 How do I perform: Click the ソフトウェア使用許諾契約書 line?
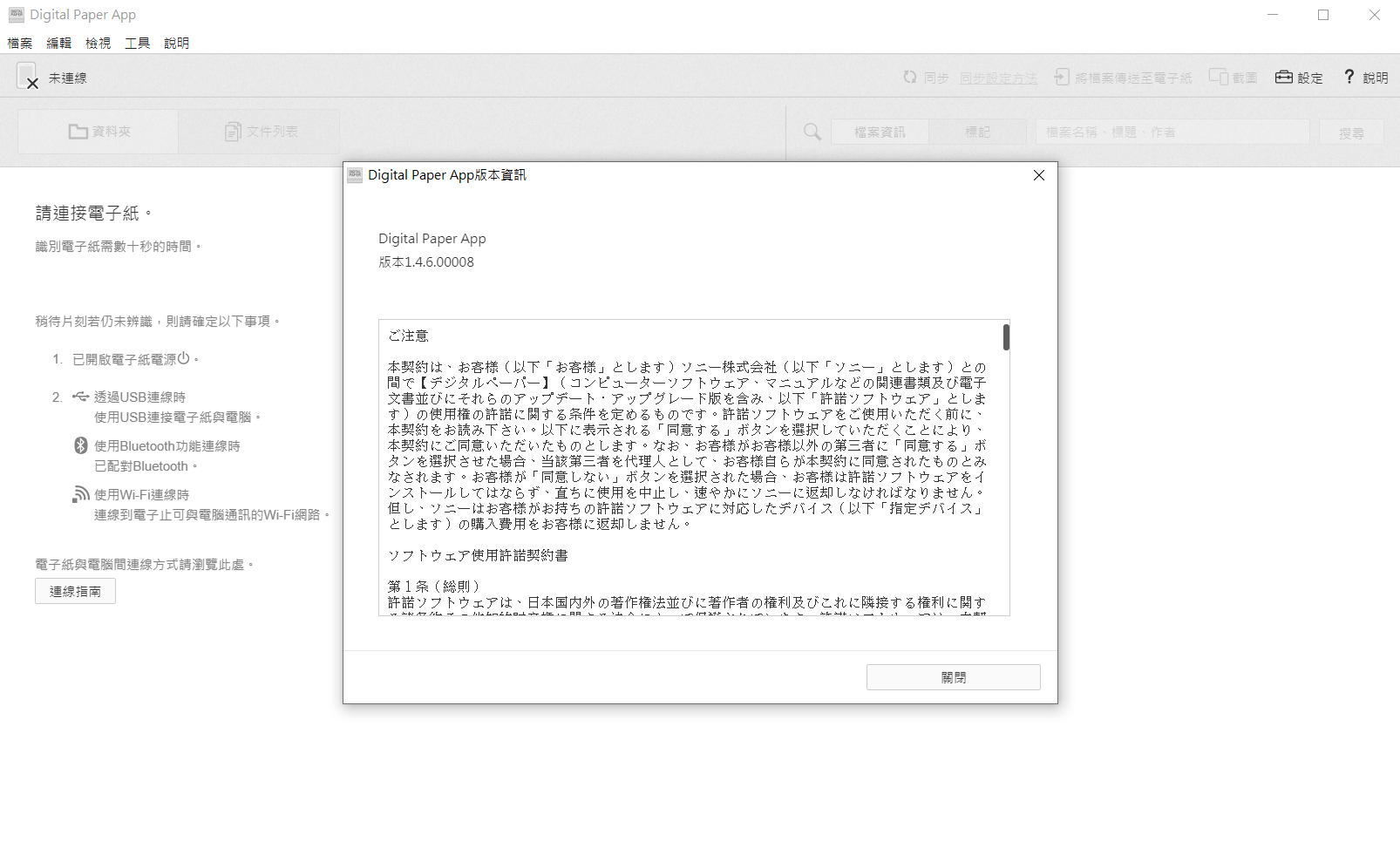pyautogui.click(x=478, y=555)
